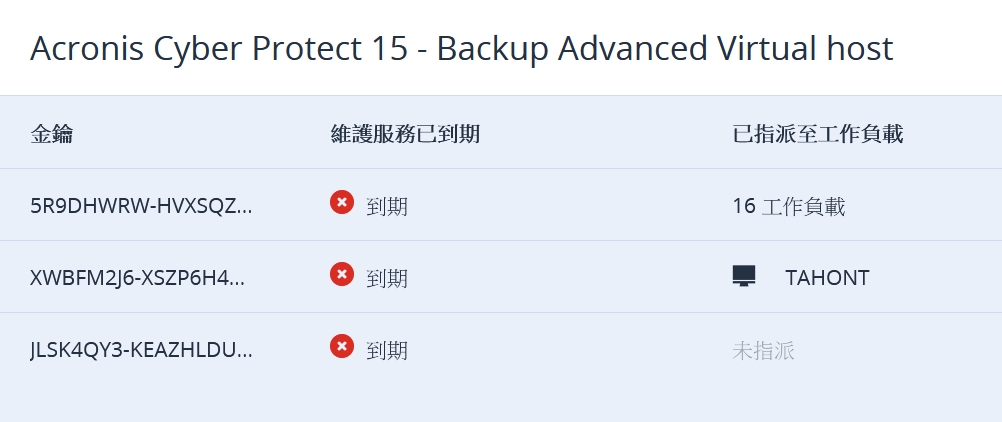
Task: Select license key 5R9DHWRW-HVXSQZ...
Action: tap(141, 206)
